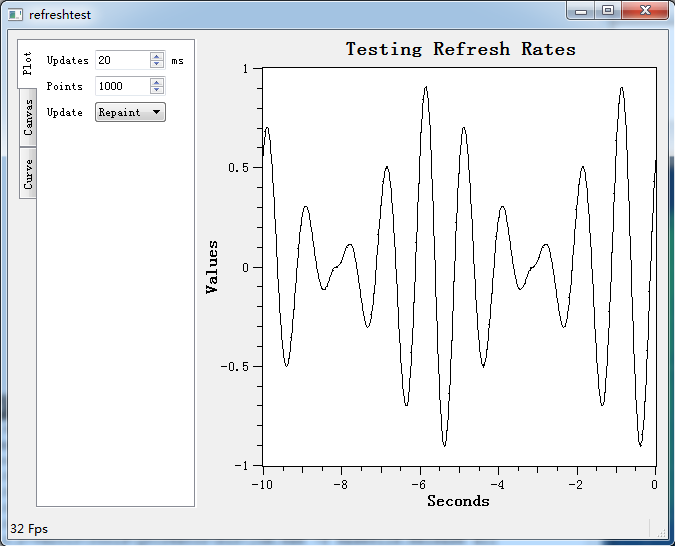675x546 pixels.
Task: Select the Plot tab
Action: click(x=27, y=64)
